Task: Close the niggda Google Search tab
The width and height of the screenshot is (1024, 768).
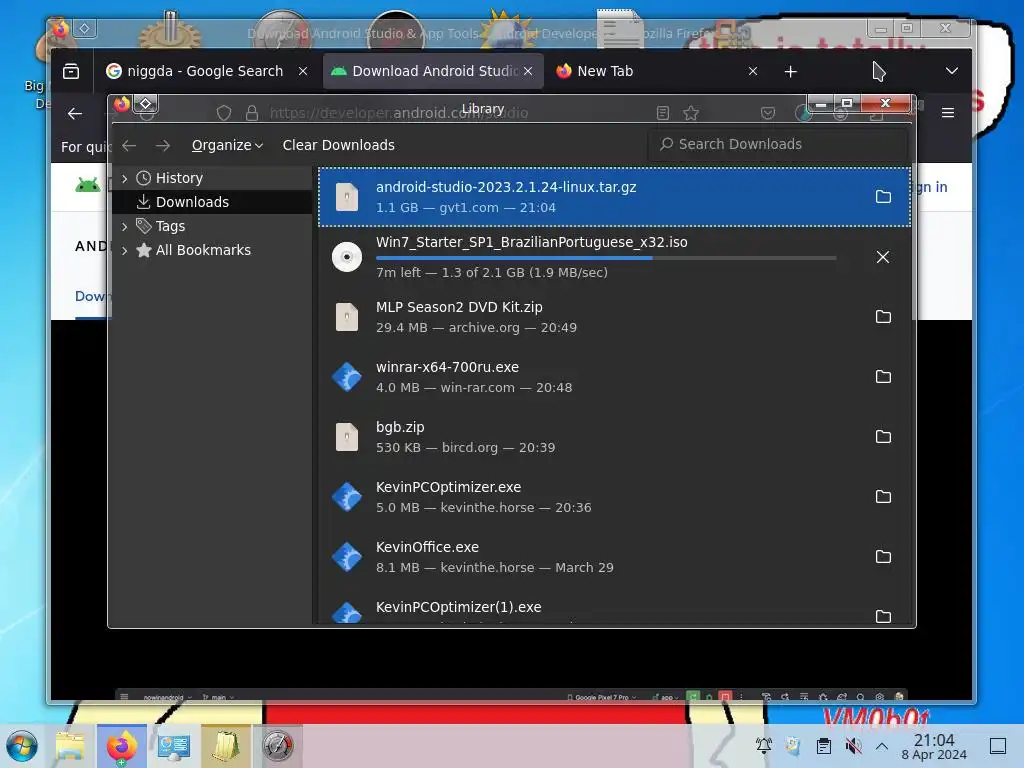Action: [303, 71]
